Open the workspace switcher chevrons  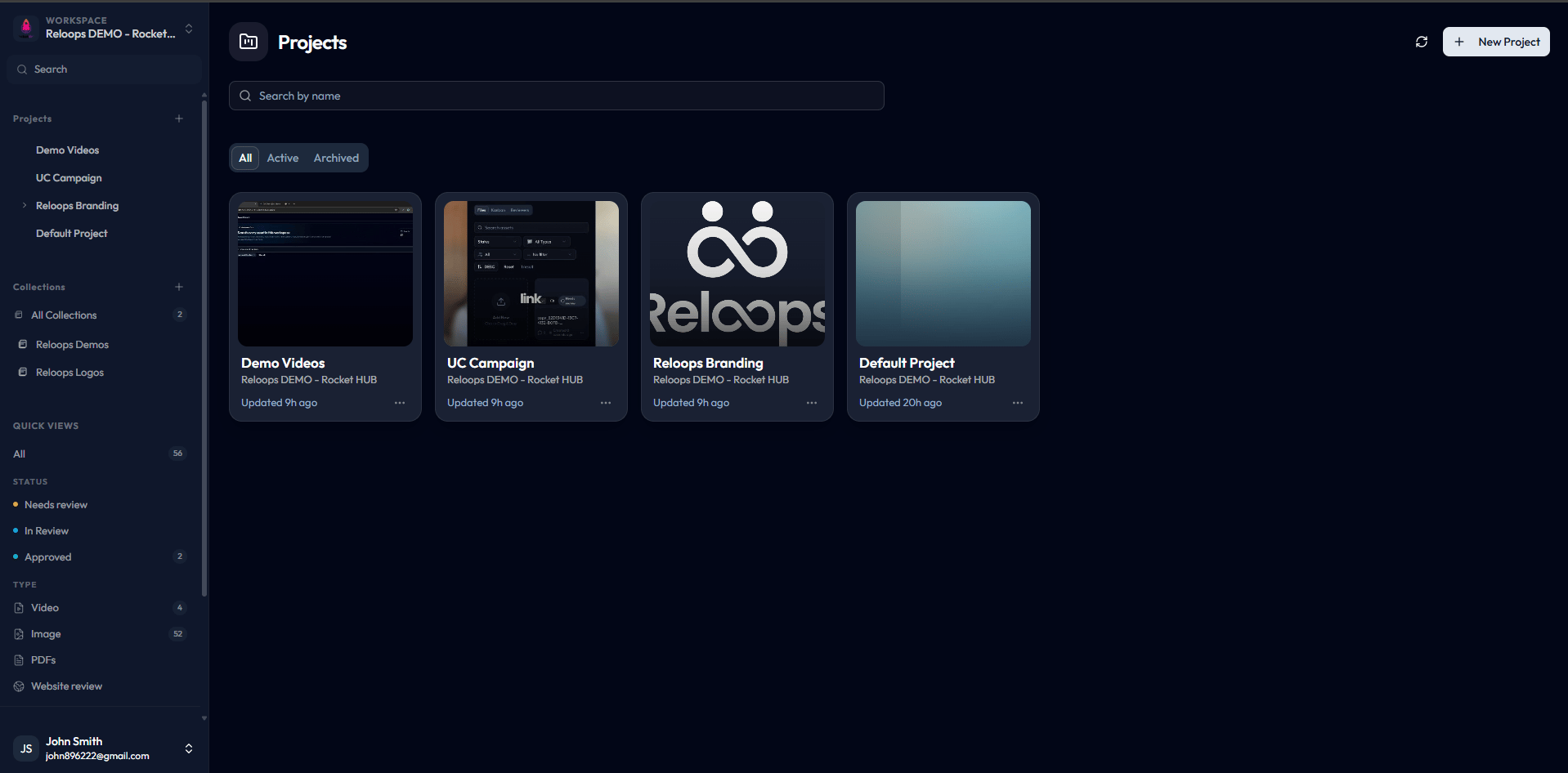(189, 29)
